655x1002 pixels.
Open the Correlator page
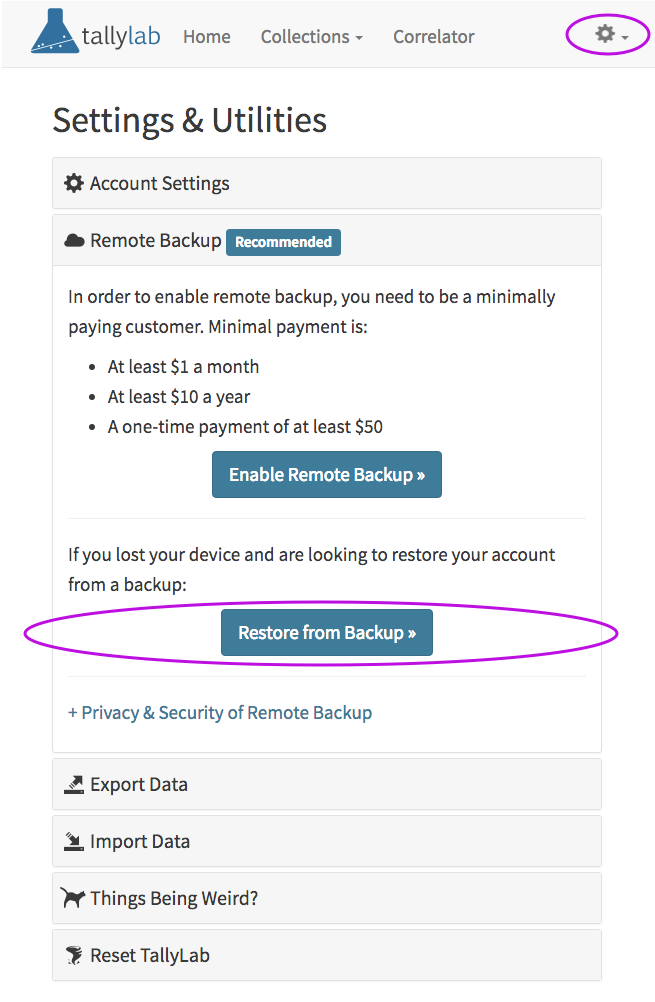pyautogui.click(x=434, y=37)
